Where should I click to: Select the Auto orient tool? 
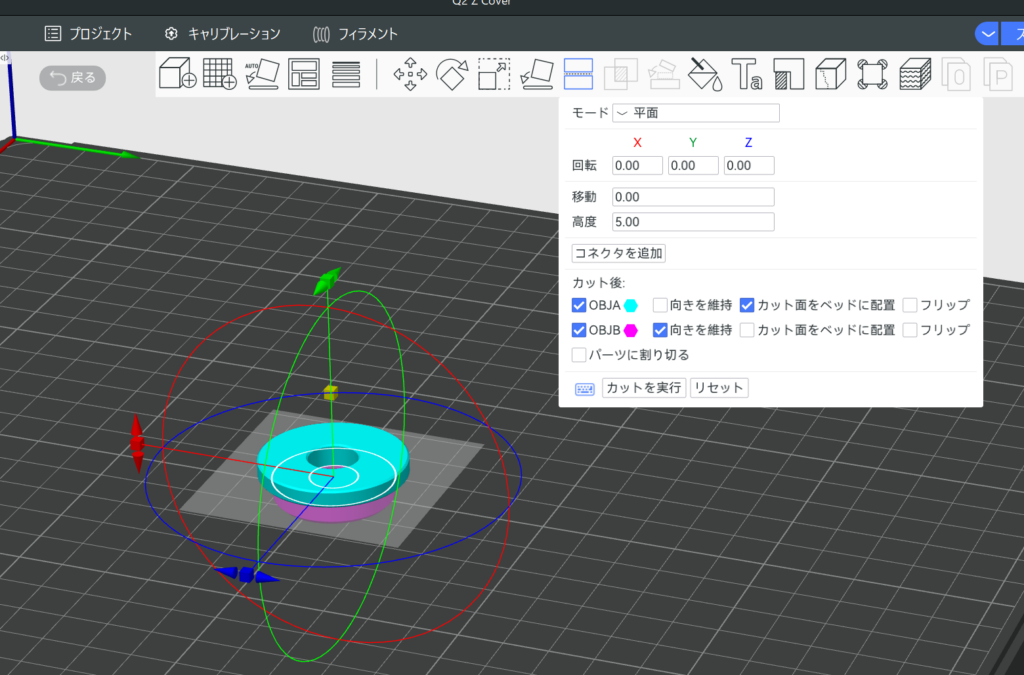pos(261,74)
